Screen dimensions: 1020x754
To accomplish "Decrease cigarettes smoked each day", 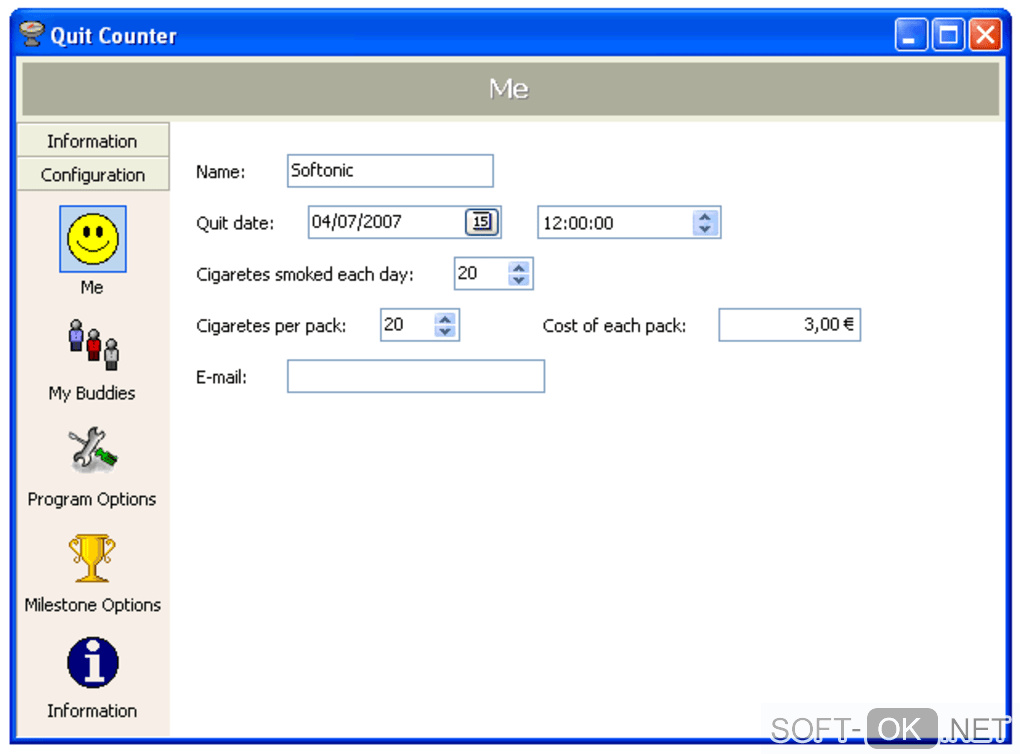I will (x=519, y=280).
